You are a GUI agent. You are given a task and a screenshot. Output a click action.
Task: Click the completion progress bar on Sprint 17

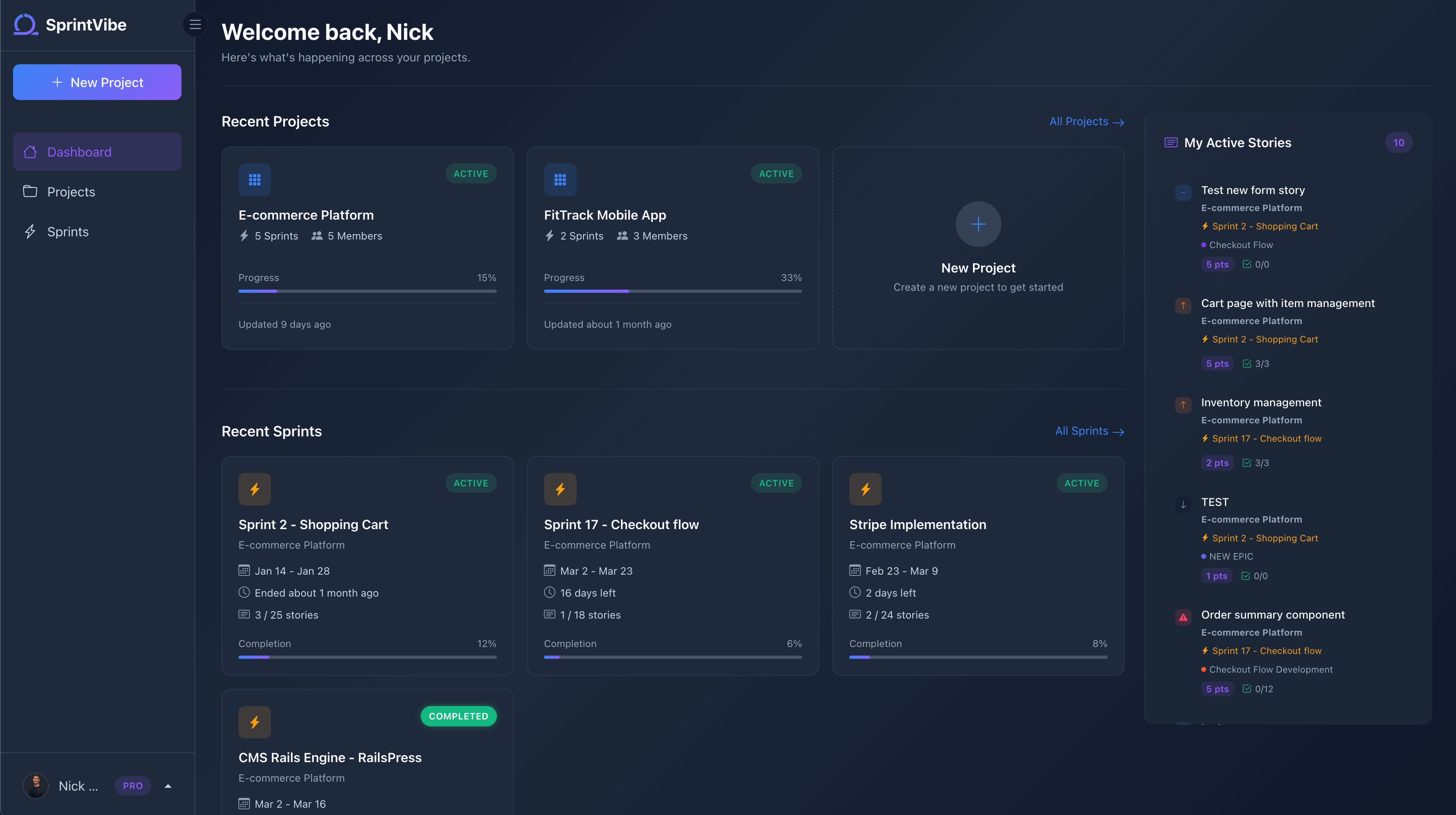(x=672, y=657)
